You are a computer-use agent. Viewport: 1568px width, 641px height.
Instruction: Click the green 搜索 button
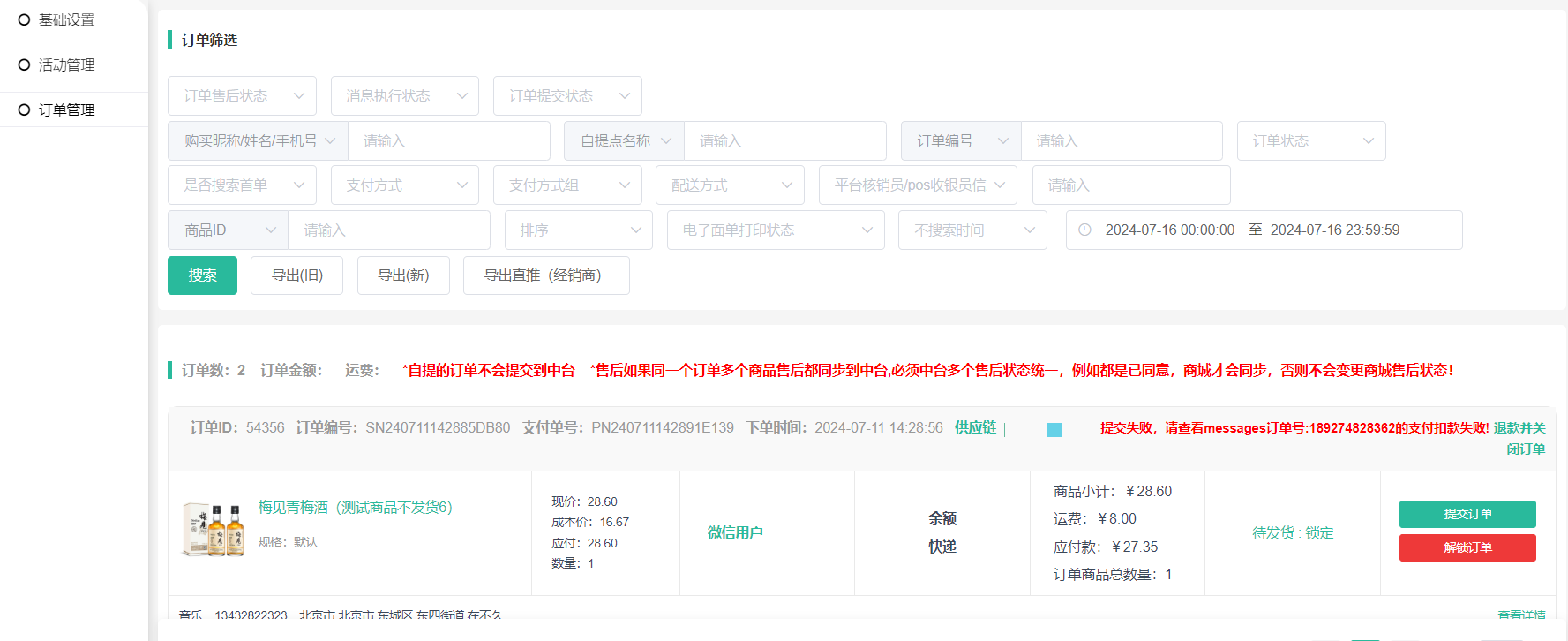tap(202, 275)
